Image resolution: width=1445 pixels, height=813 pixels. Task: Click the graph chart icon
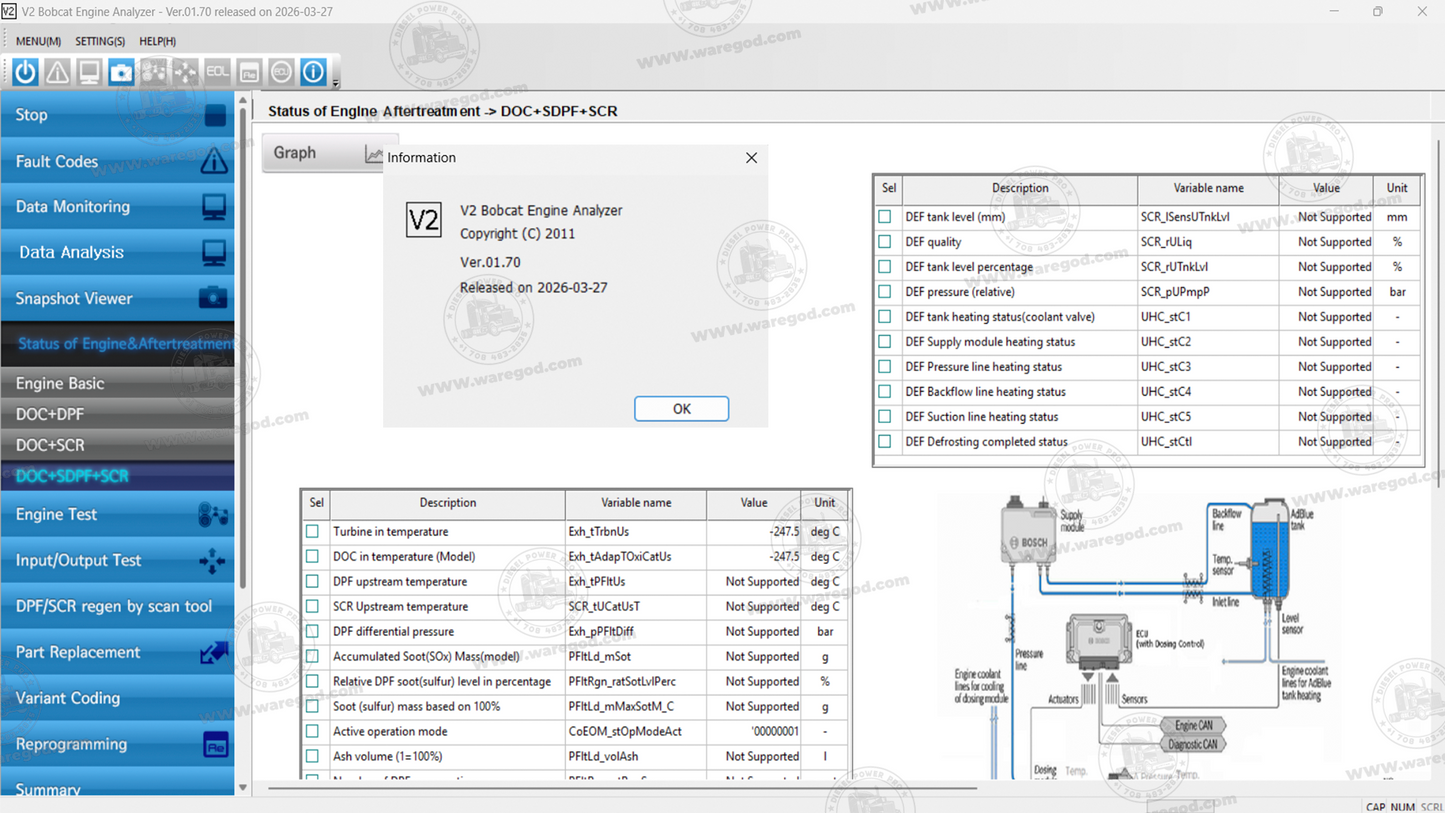click(374, 153)
